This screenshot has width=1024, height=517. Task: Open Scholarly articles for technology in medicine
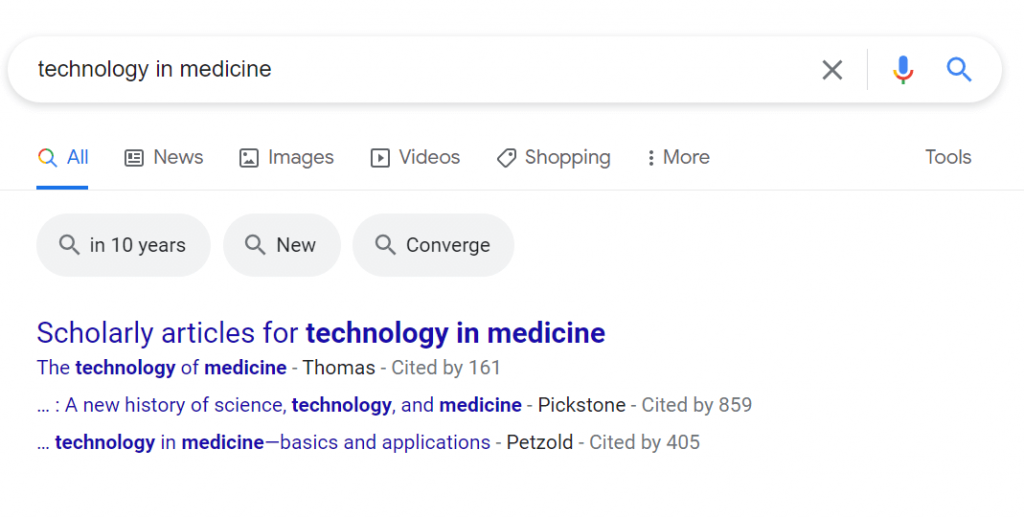321,333
